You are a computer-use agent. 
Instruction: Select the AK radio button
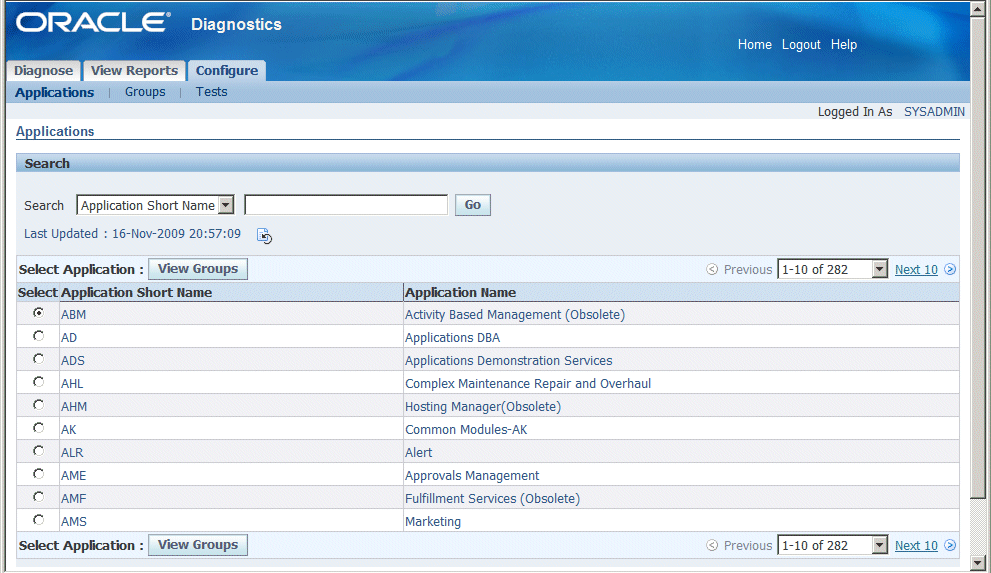[39, 428]
